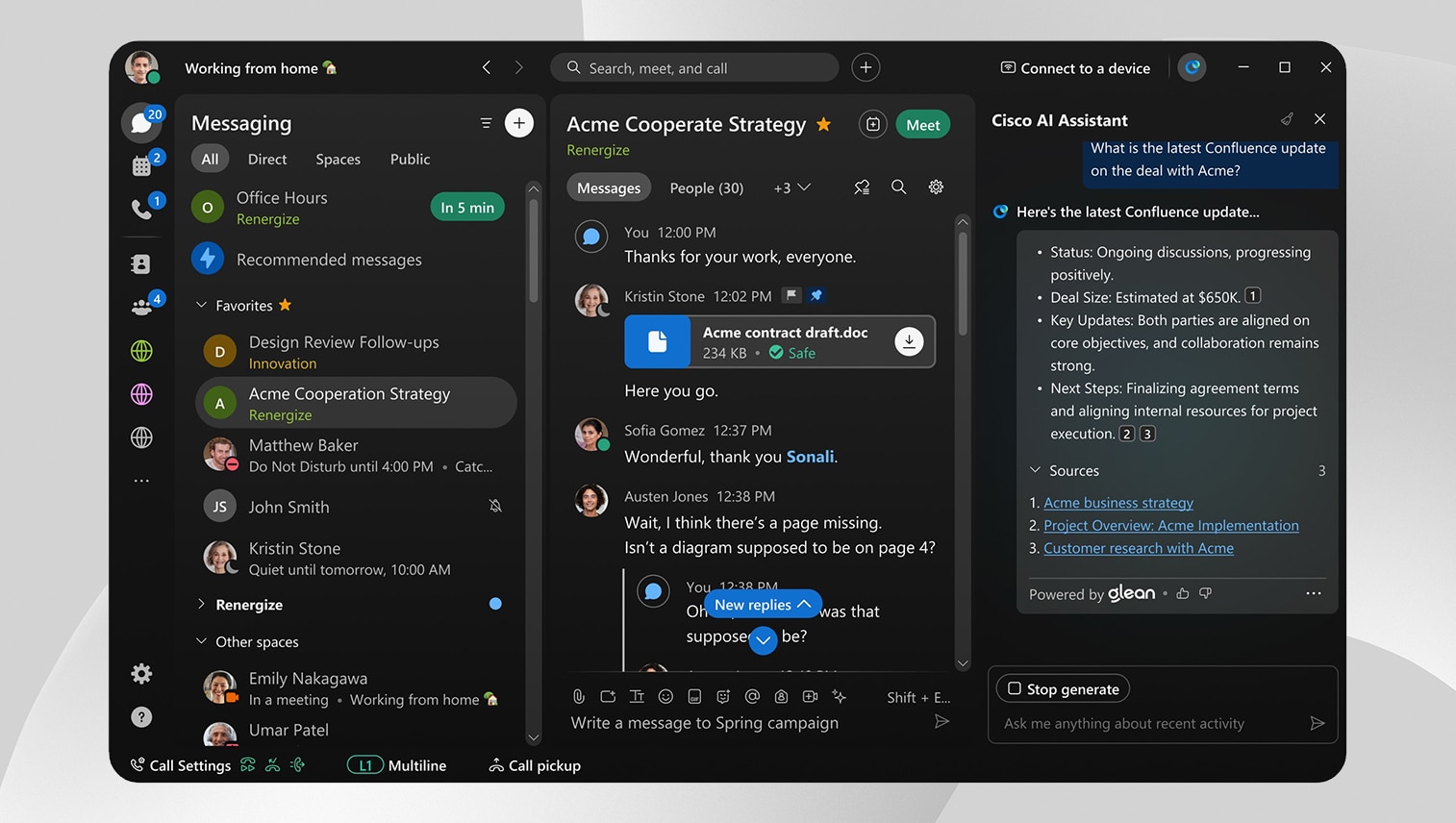Open the GIF picker

(x=694, y=696)
